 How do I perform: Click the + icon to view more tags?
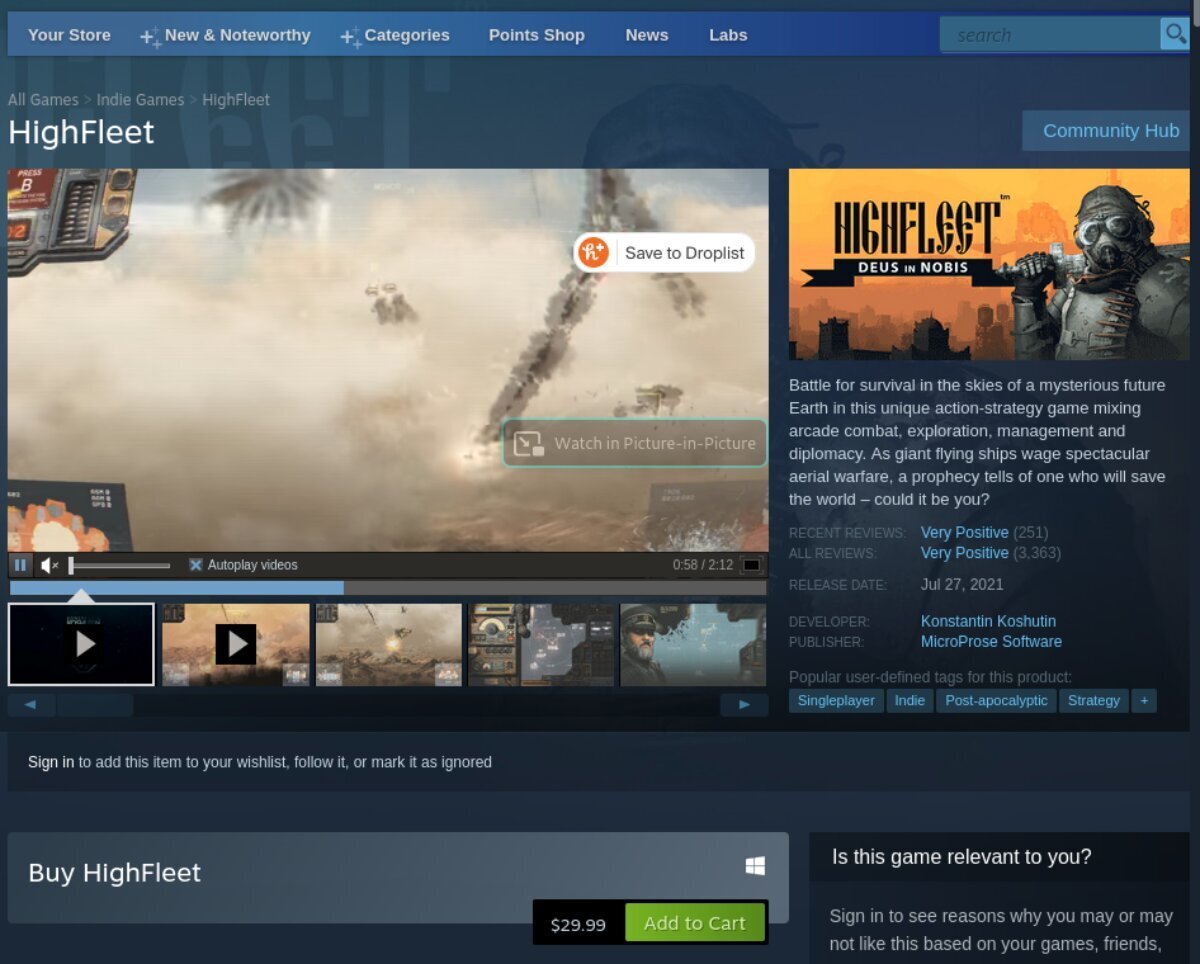[1143, 700]
